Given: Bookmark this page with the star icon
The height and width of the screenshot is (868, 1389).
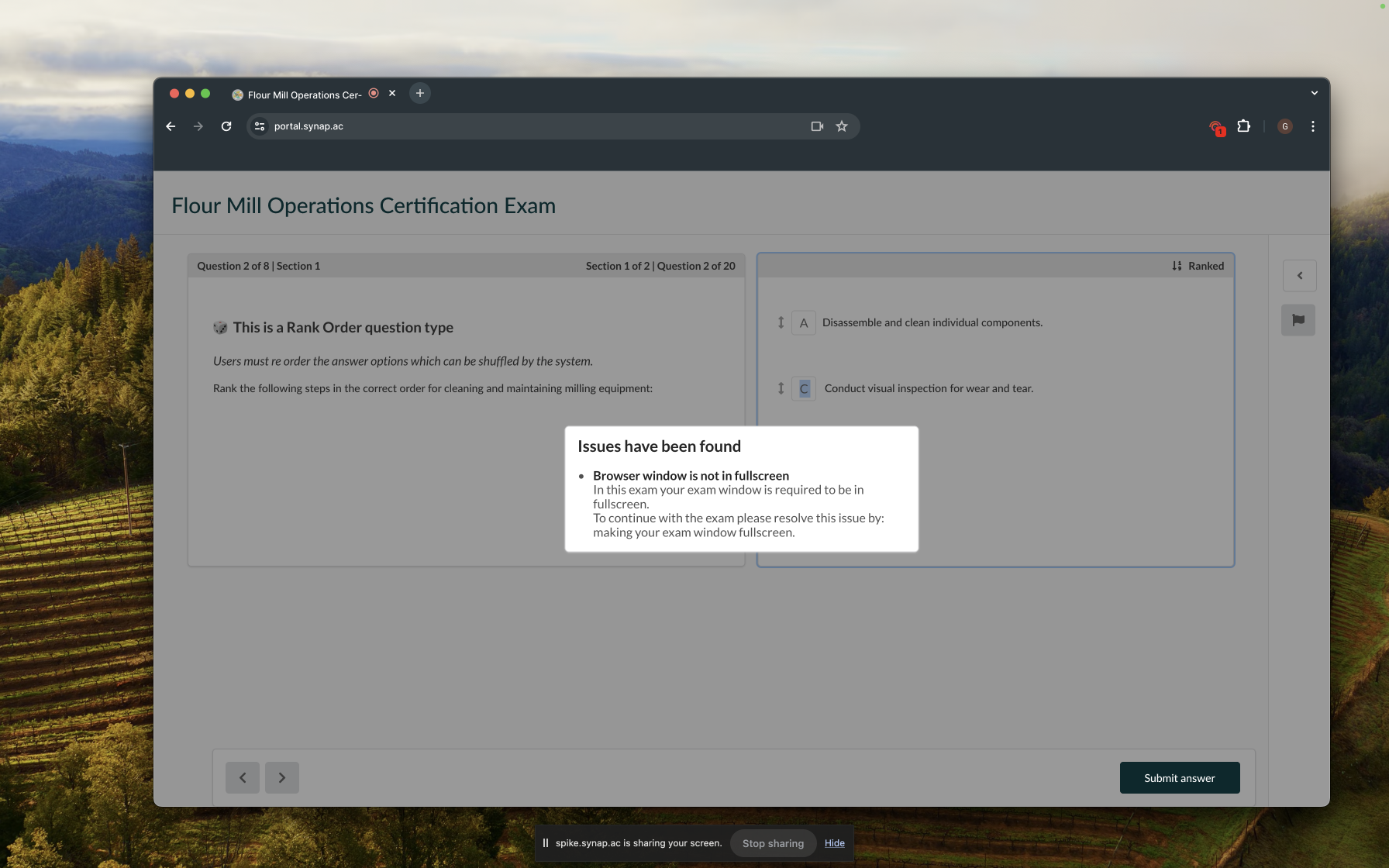Looking at the screenshot, I should click(x=842, y=126).
